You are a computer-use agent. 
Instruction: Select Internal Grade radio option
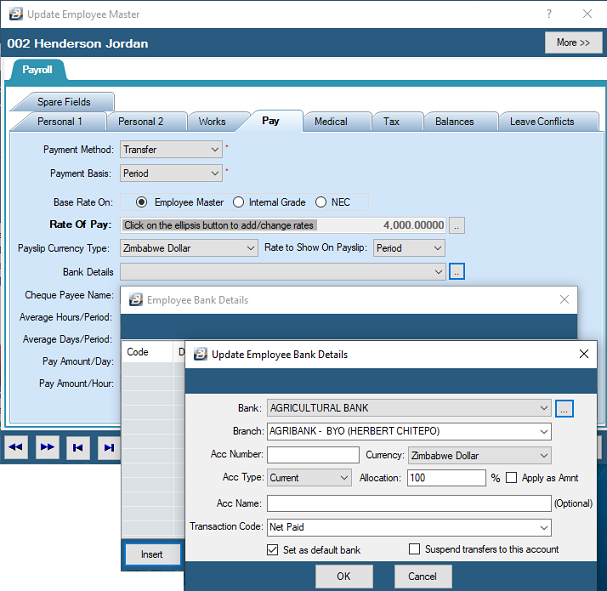(238, 202)
